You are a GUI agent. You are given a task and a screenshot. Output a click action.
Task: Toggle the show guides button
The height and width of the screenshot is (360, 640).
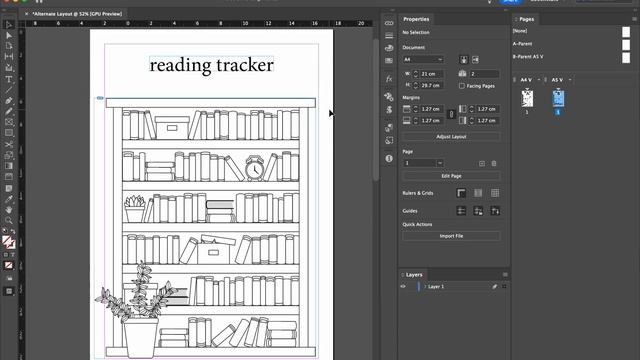pyautogui.click(x=461, y=211)
